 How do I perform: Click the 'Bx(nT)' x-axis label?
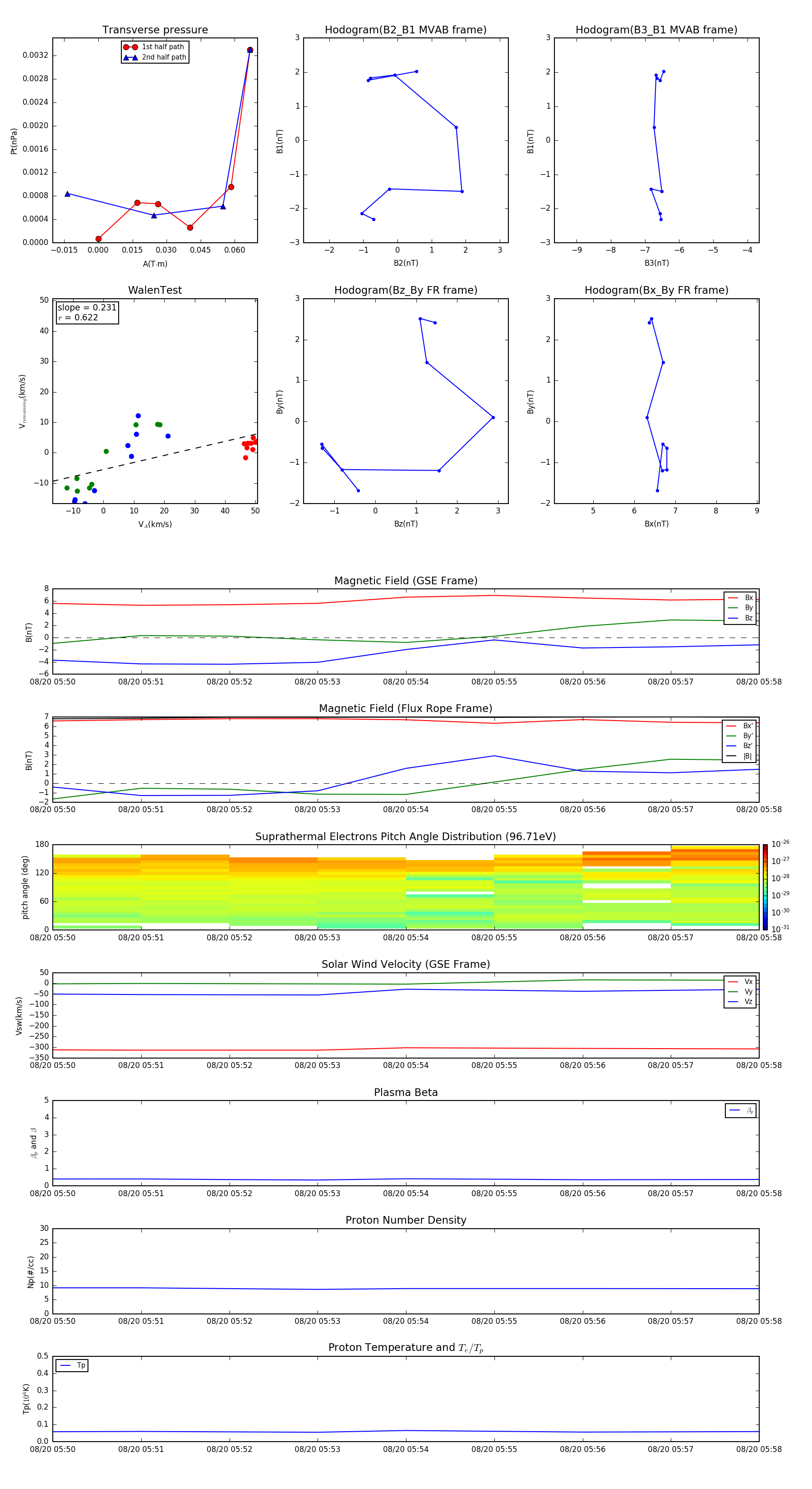tap(656, 524)
